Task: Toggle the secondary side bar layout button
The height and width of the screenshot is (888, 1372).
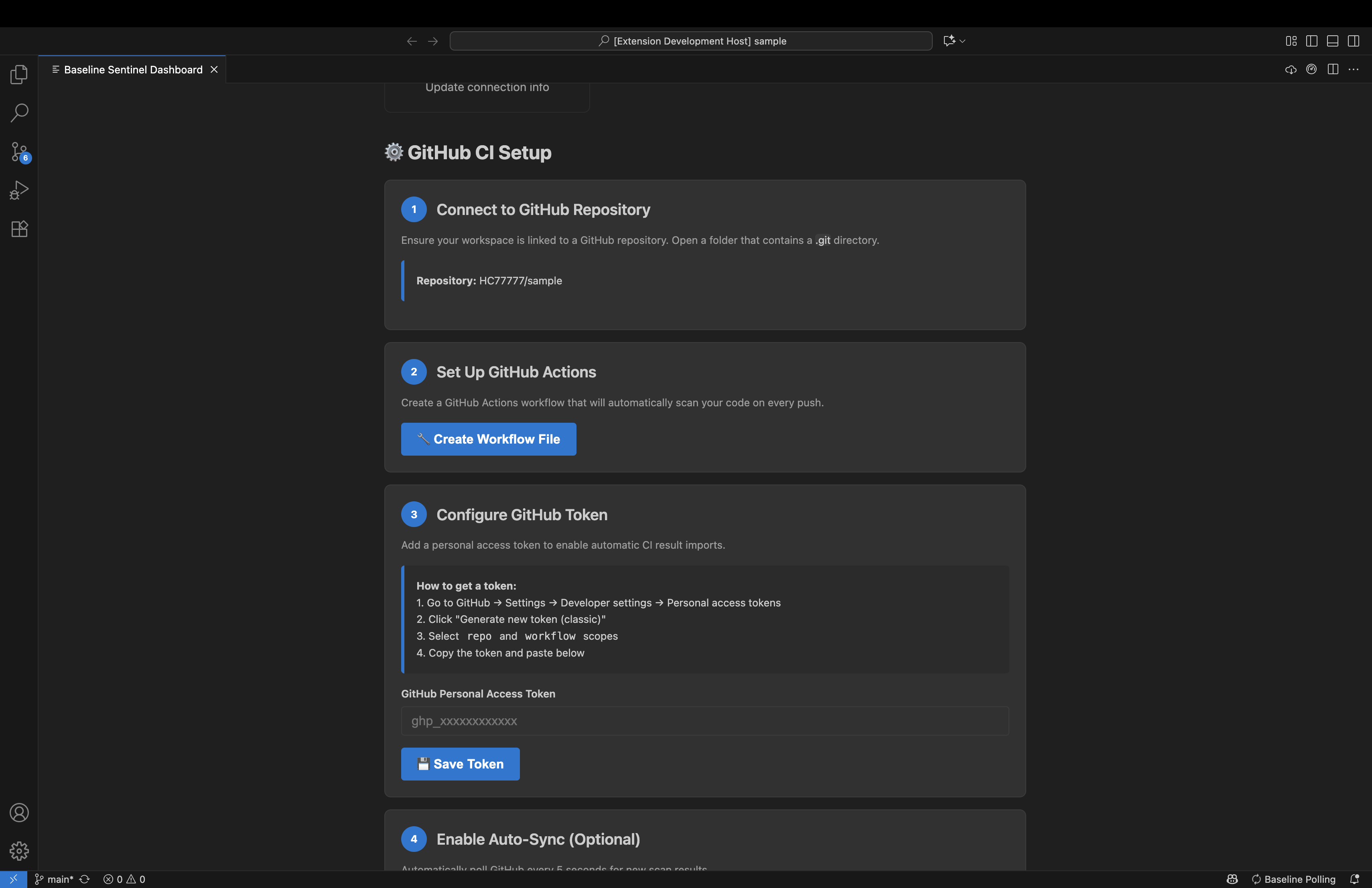Action: [1354, 41]
